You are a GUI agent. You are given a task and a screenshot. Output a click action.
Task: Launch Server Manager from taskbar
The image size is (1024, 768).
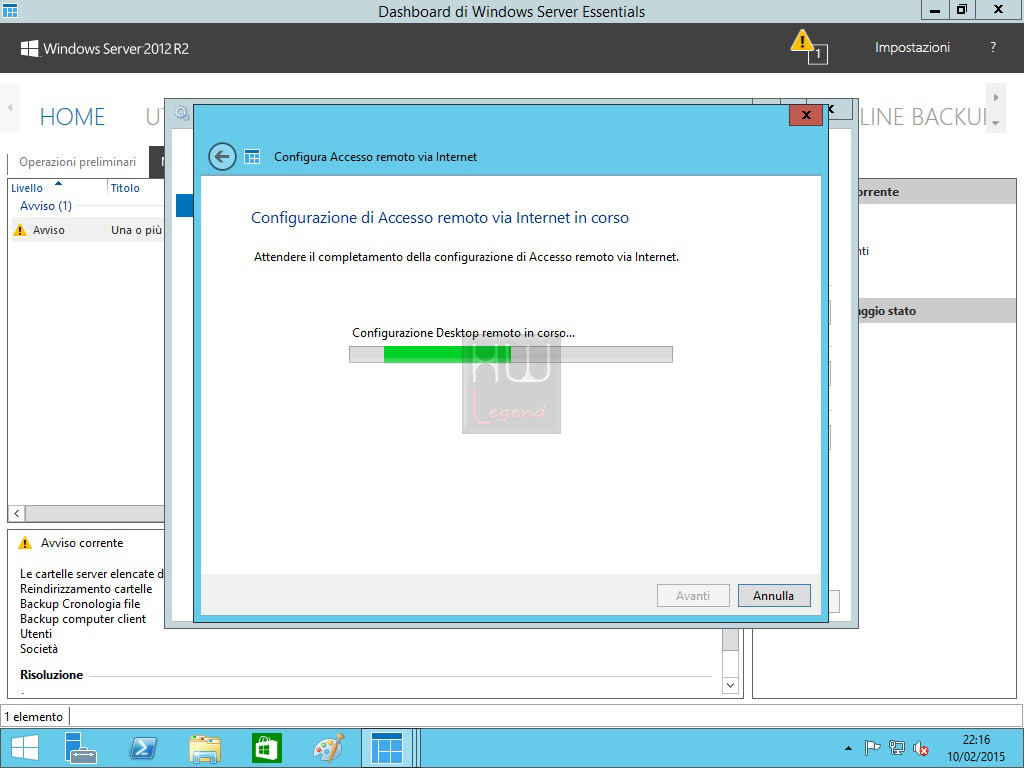80,748
